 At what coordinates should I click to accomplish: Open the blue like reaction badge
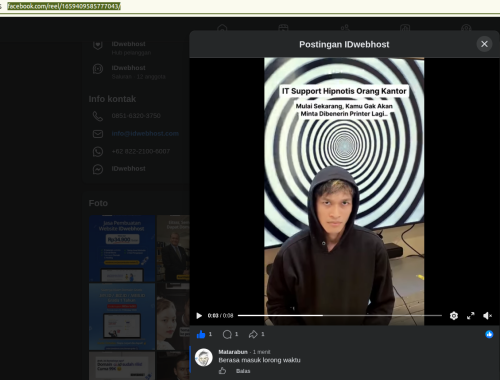tap(489, 334)
